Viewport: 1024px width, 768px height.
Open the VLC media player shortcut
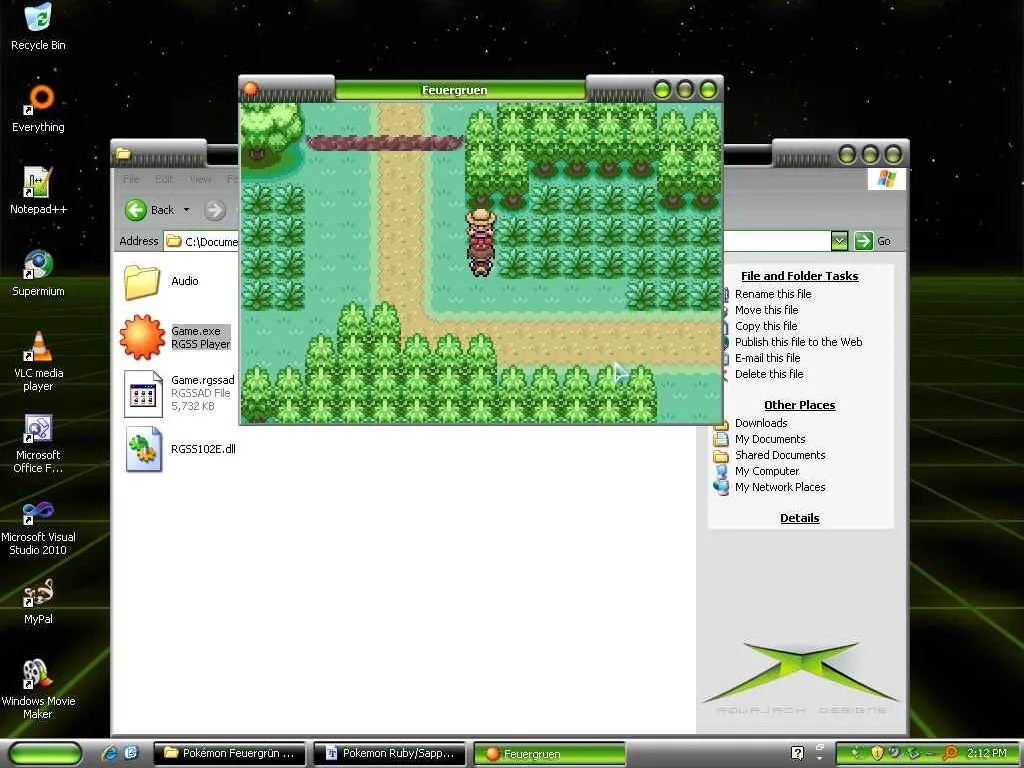pyautogui.click(x=38, y=361)
